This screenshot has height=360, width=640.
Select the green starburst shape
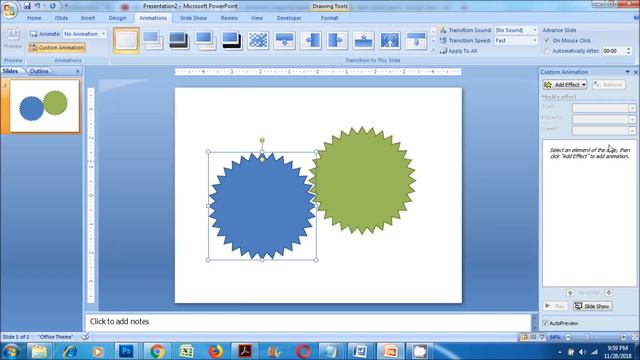tap(362, 180)
